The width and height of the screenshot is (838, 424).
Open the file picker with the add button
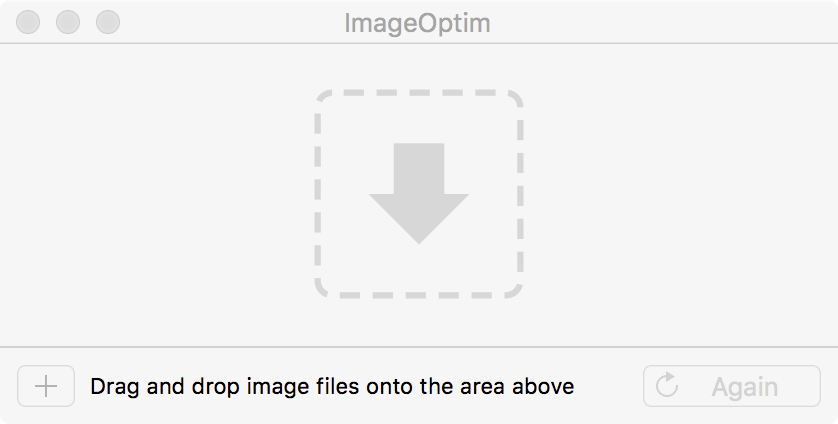46,386
